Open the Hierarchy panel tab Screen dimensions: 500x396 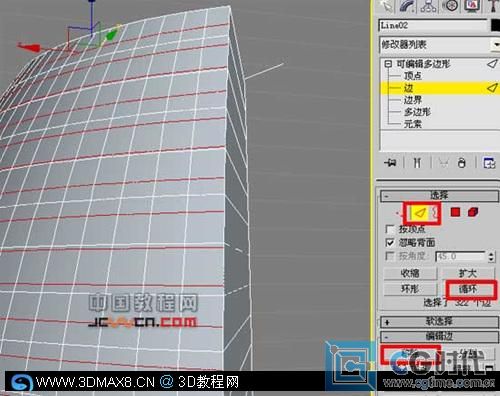coord(429,6)
